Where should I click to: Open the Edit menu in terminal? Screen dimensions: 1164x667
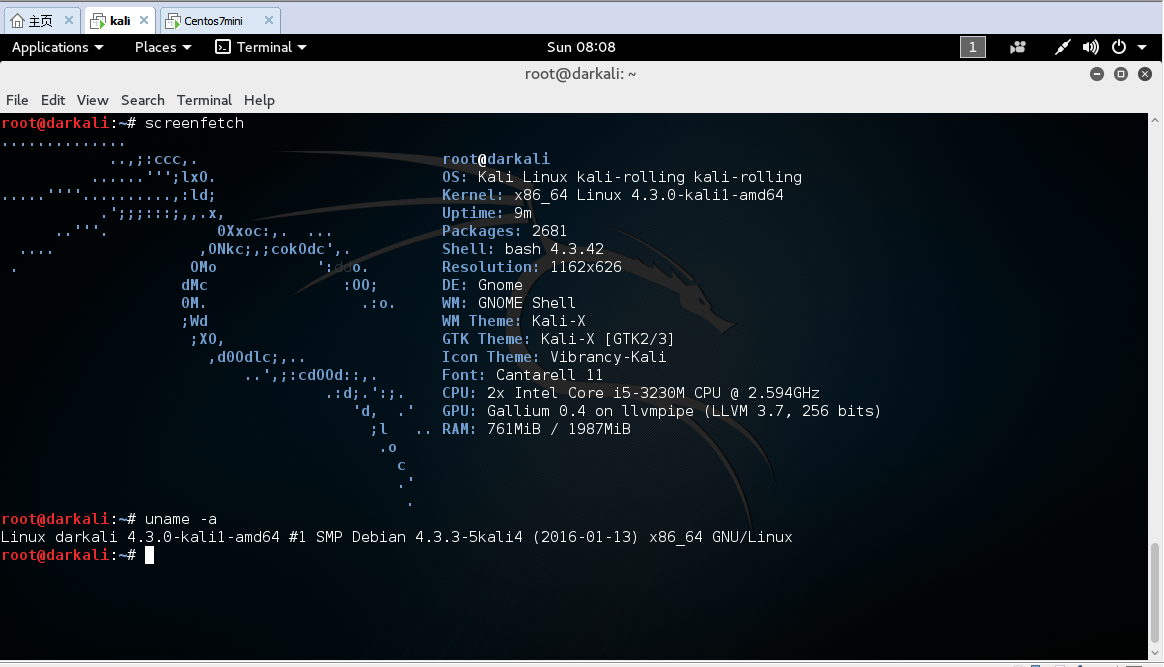click(x=53, y=100)
